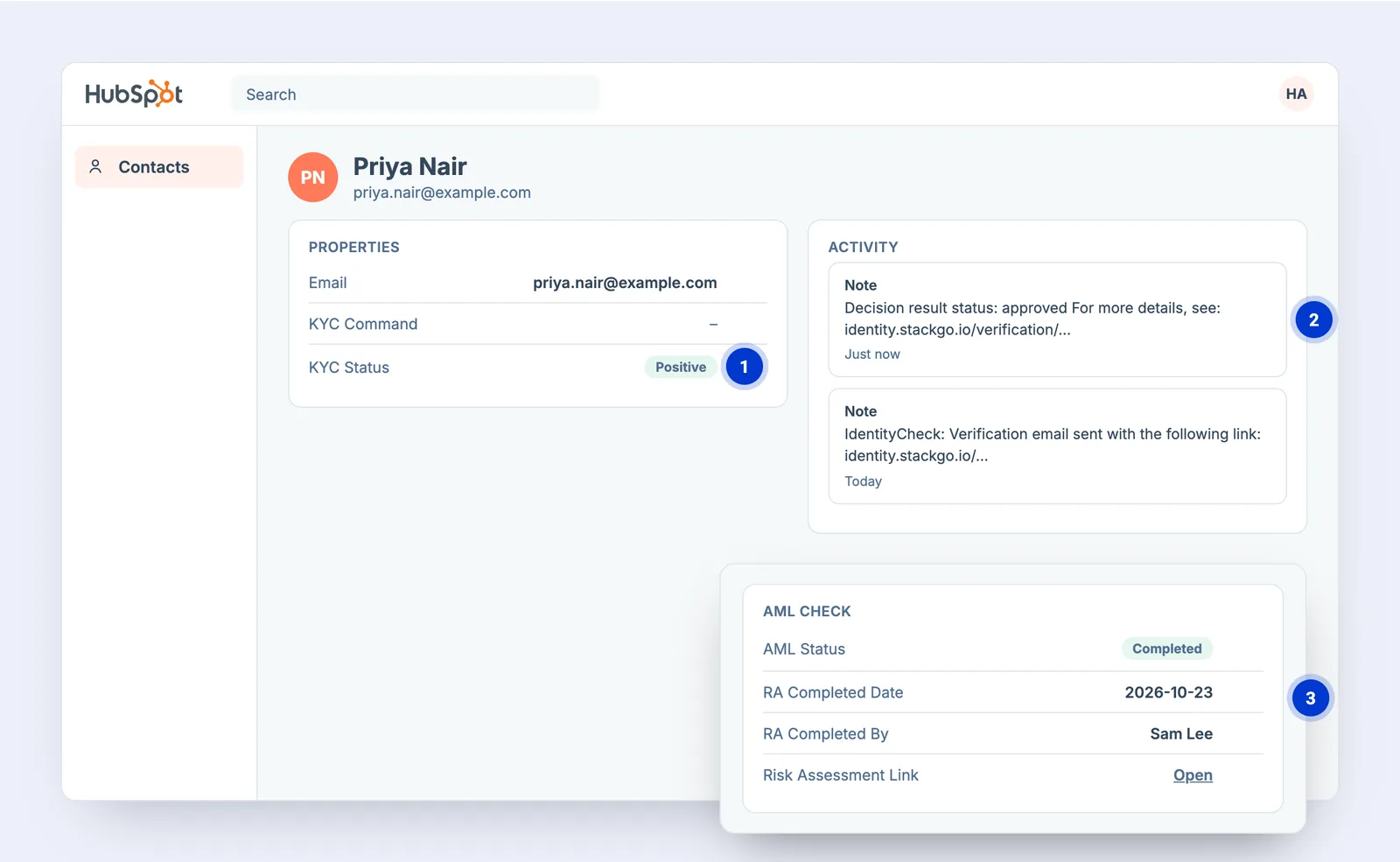Click the 2026-10-23 date value
Screen dimensions: 1400x862
coord(1168,692)
